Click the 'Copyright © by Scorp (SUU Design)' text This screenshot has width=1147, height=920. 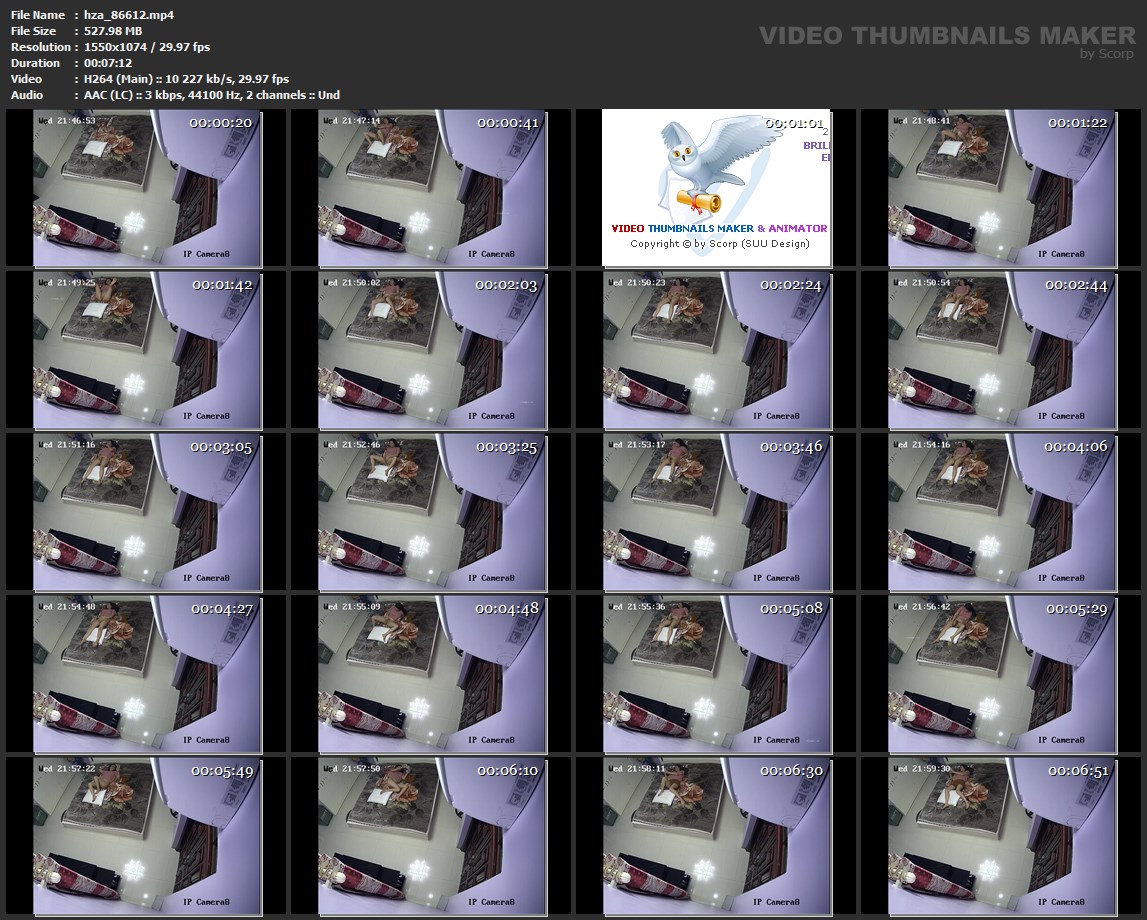point(720,244)
